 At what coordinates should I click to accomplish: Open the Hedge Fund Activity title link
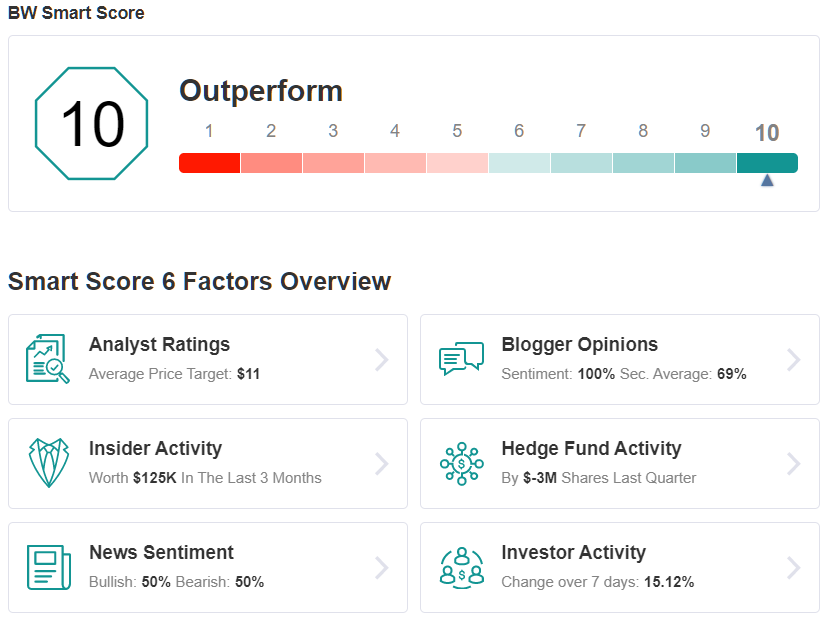[x=591, y=448]
